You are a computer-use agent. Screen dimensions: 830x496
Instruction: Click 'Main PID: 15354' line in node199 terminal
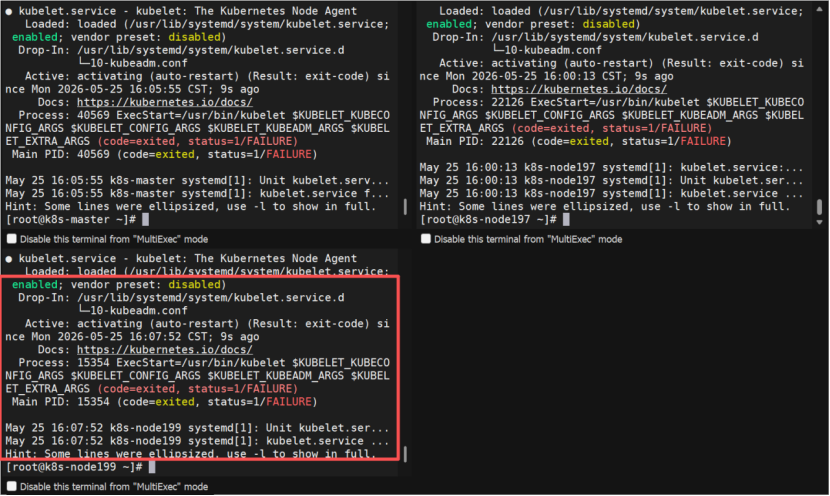point(164,402)
